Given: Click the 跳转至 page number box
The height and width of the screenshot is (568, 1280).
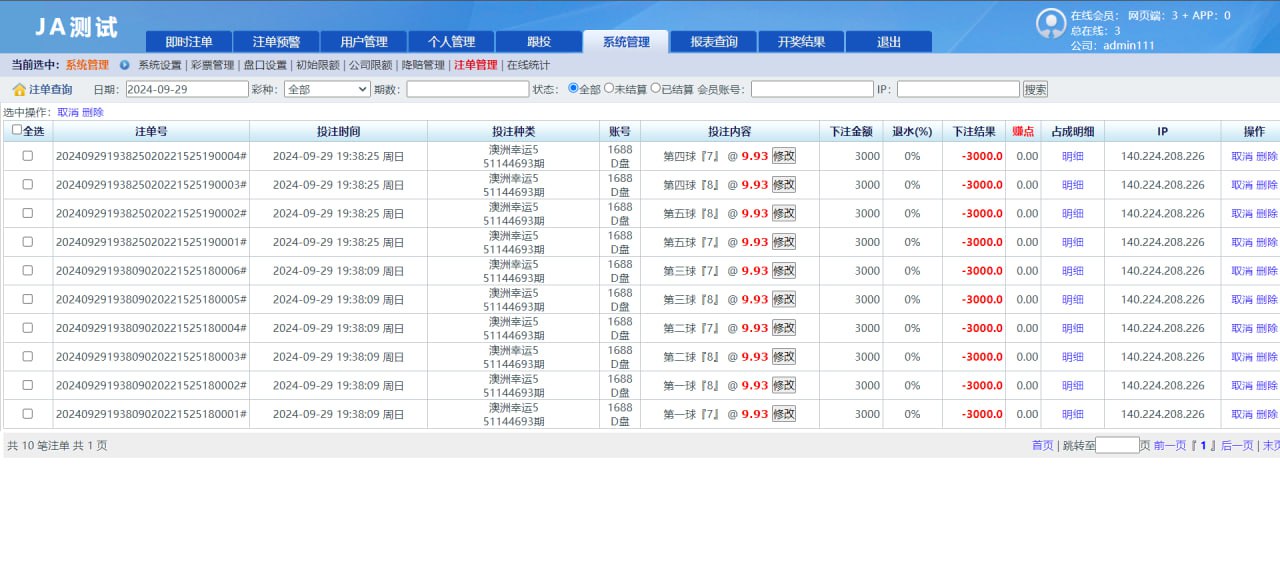Looking at the screenshot, I should click(1117, 446).
